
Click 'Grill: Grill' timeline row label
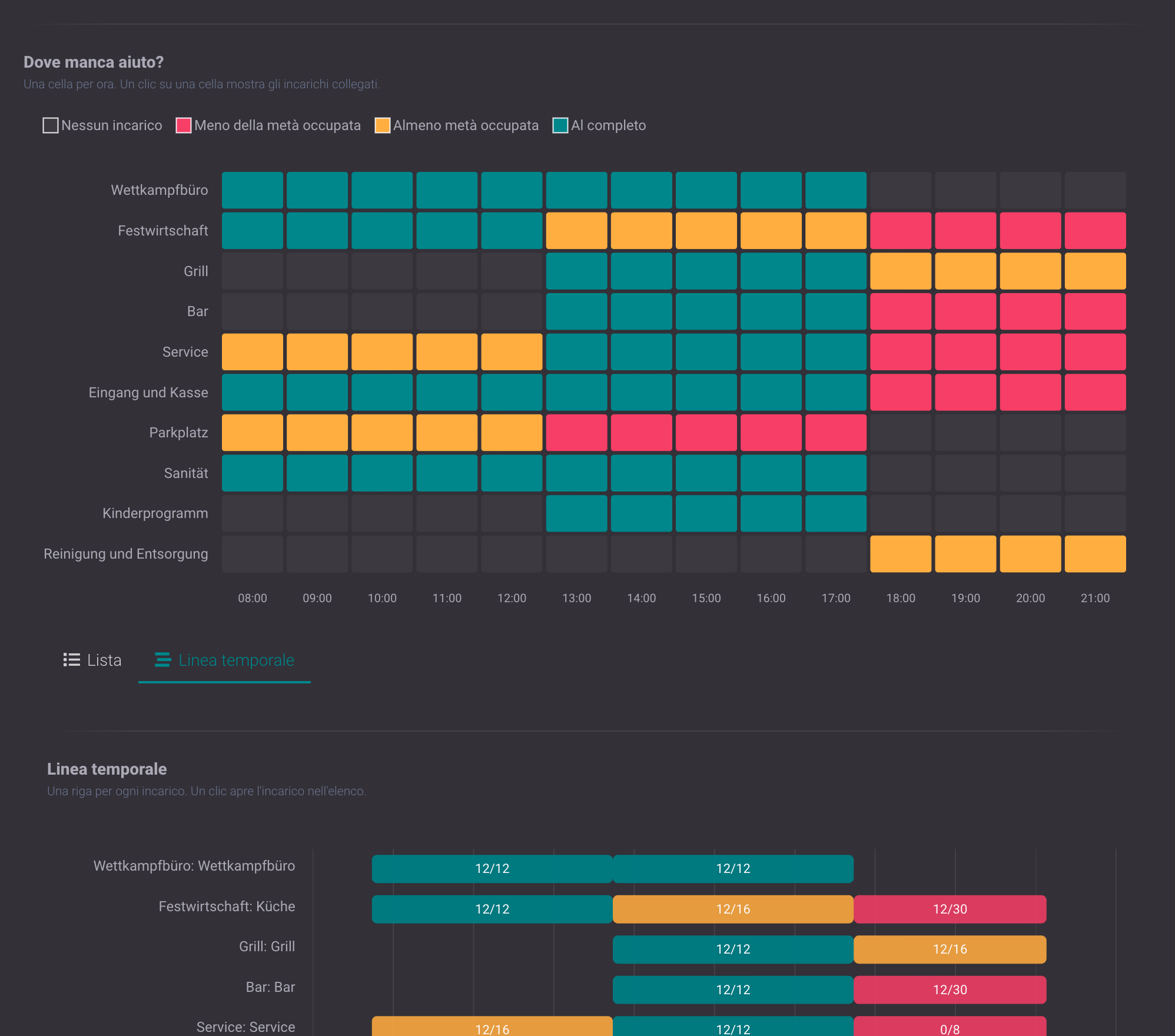click(267, 947)
